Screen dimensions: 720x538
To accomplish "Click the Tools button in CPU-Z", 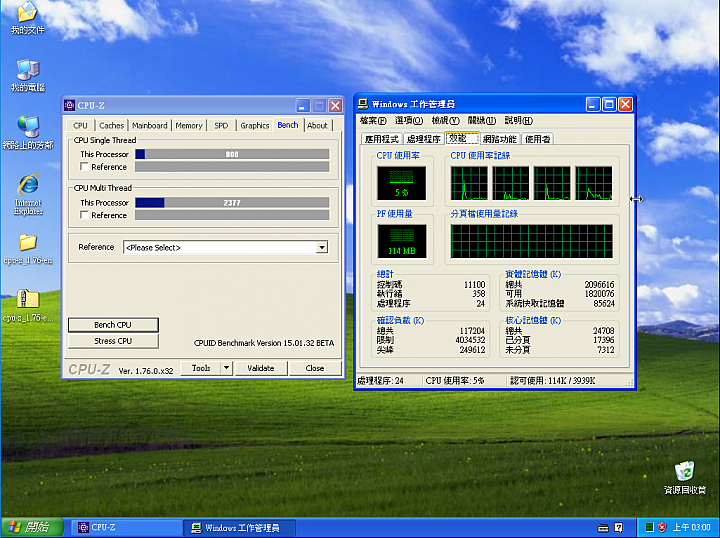I will click(201, 368).
